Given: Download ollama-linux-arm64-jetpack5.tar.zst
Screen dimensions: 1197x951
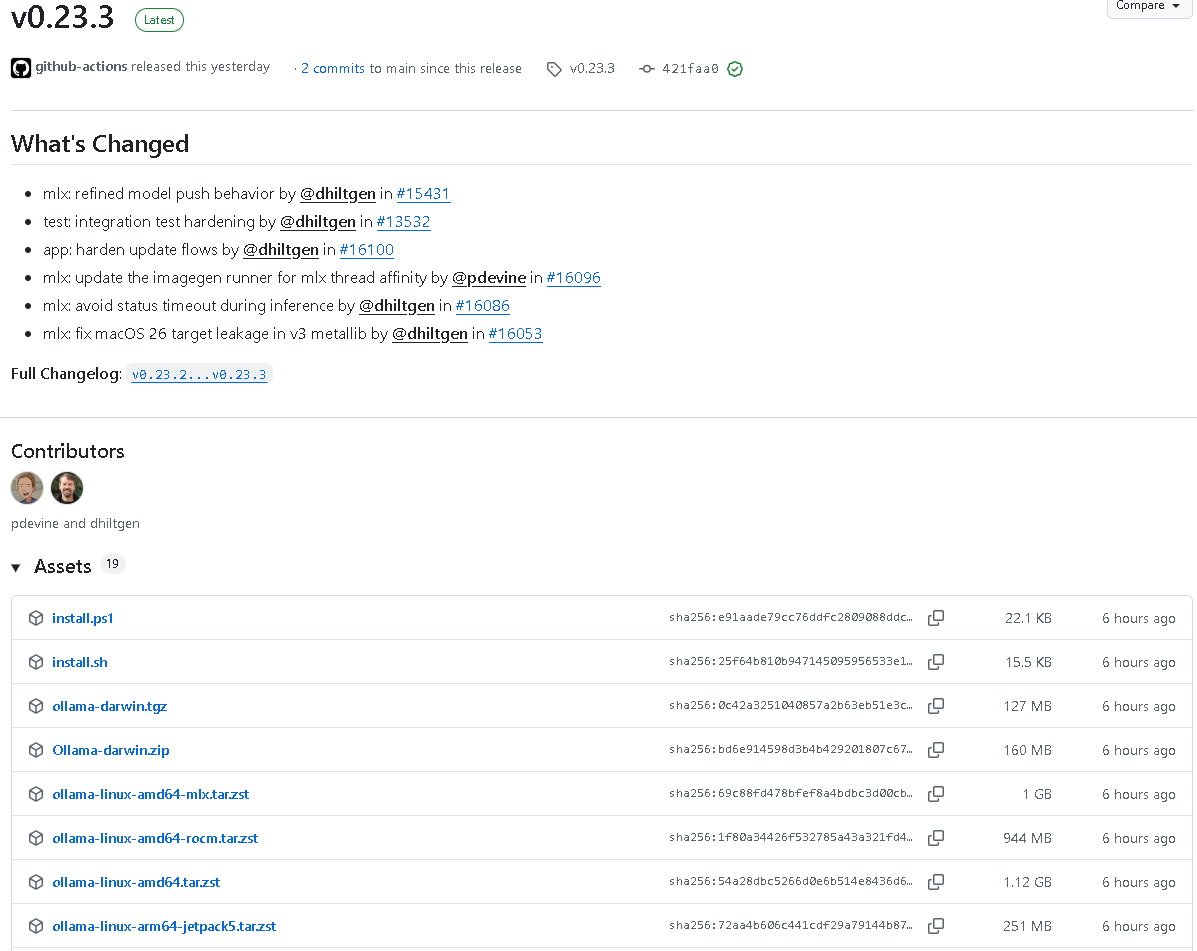Looking at the screenshot, I should 164,926.
